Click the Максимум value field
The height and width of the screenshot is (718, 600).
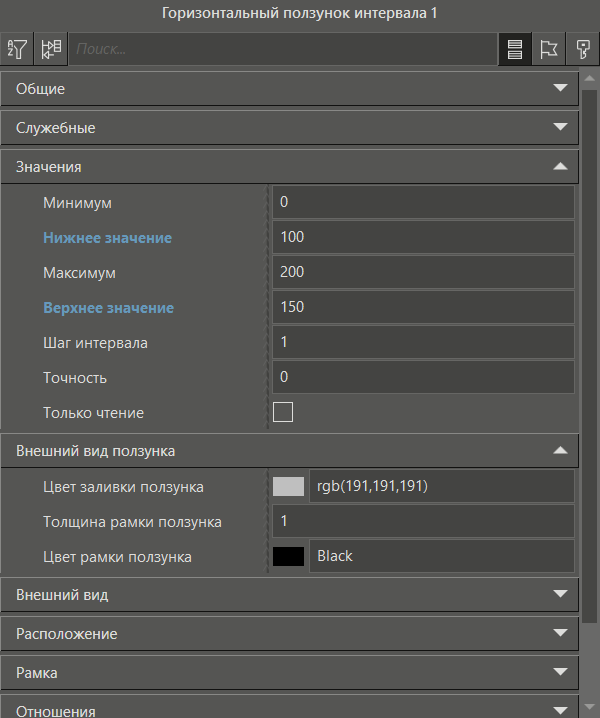[423, 273]
